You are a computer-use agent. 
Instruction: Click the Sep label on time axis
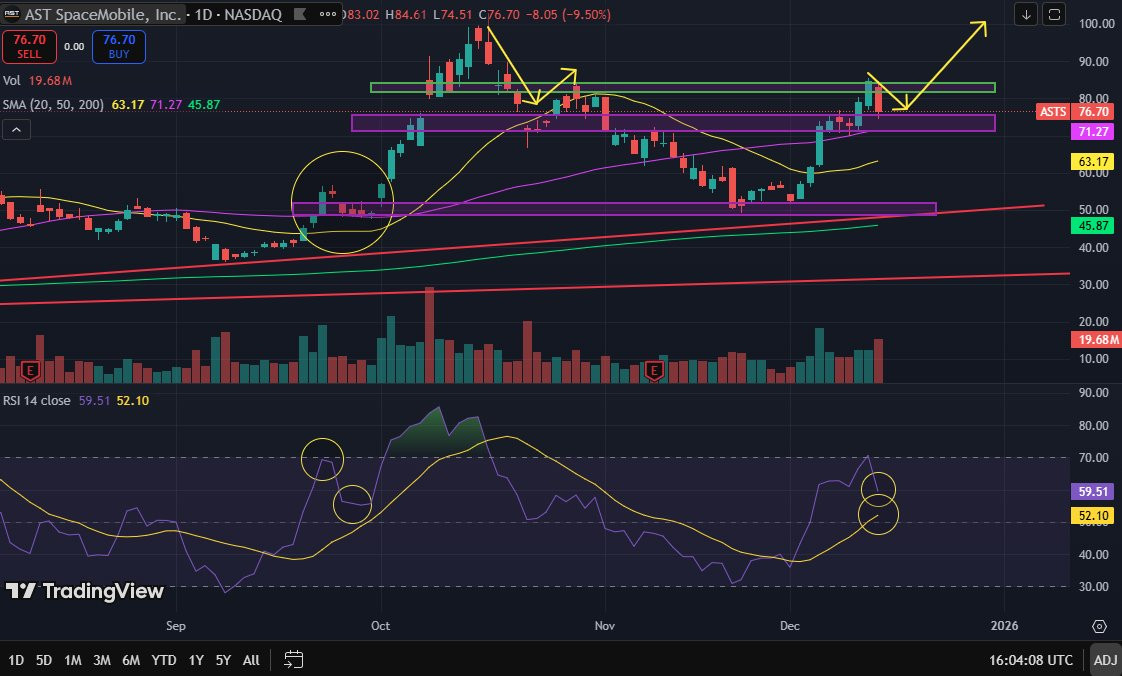176,626
